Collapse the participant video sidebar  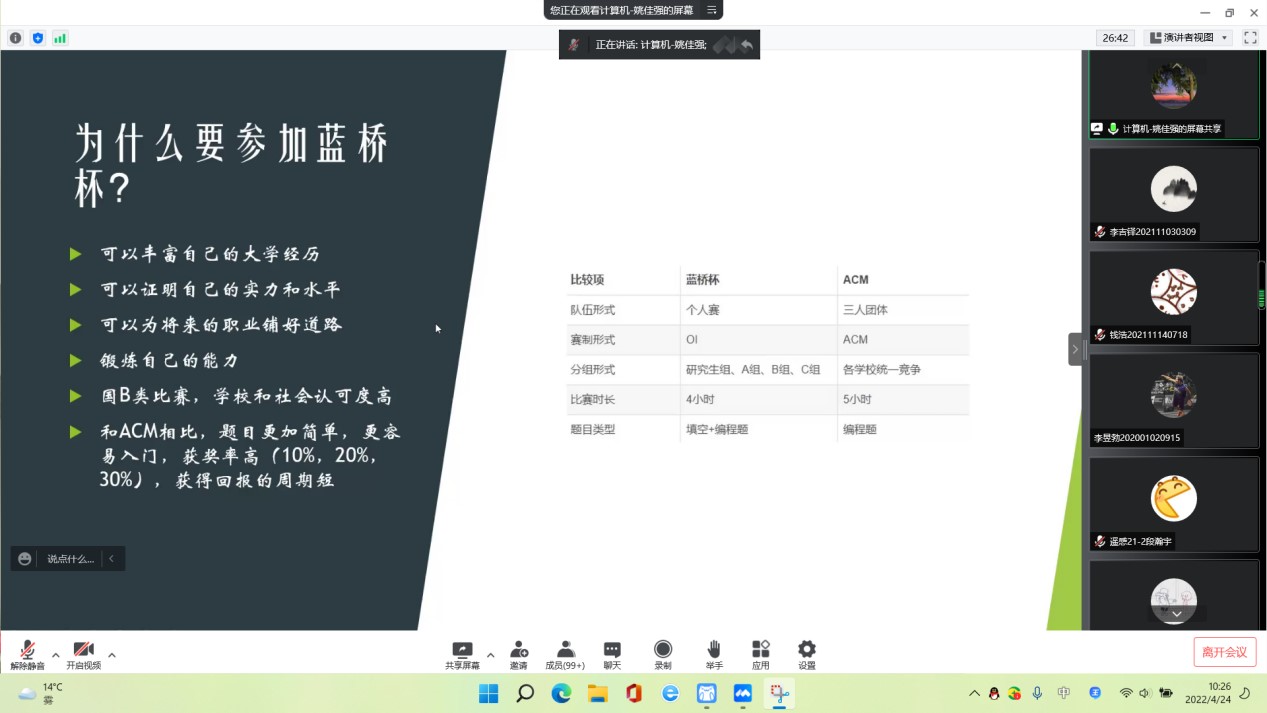(x=1075, y=349)
